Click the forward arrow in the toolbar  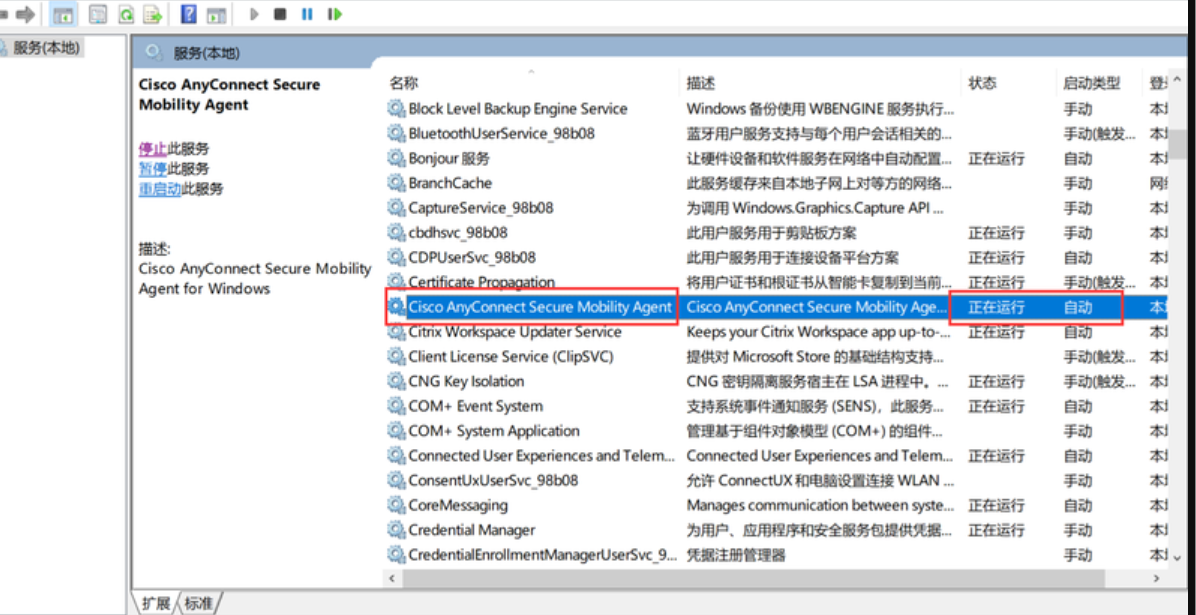click(24, 14)
